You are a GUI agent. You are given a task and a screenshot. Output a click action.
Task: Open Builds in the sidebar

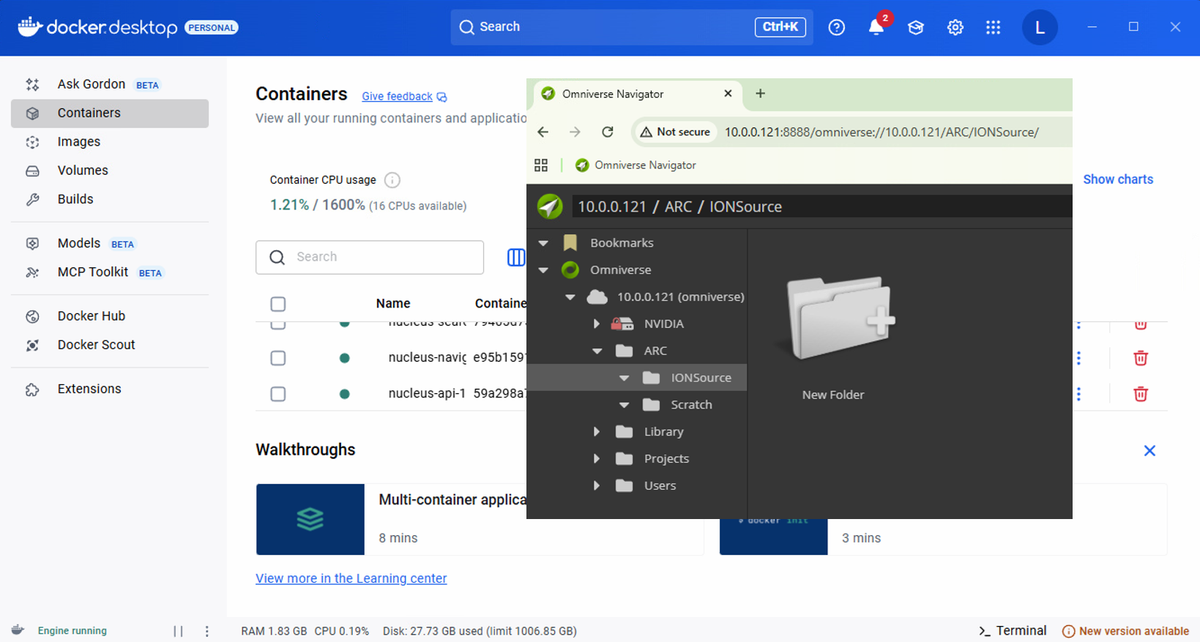tap(110, 199)
